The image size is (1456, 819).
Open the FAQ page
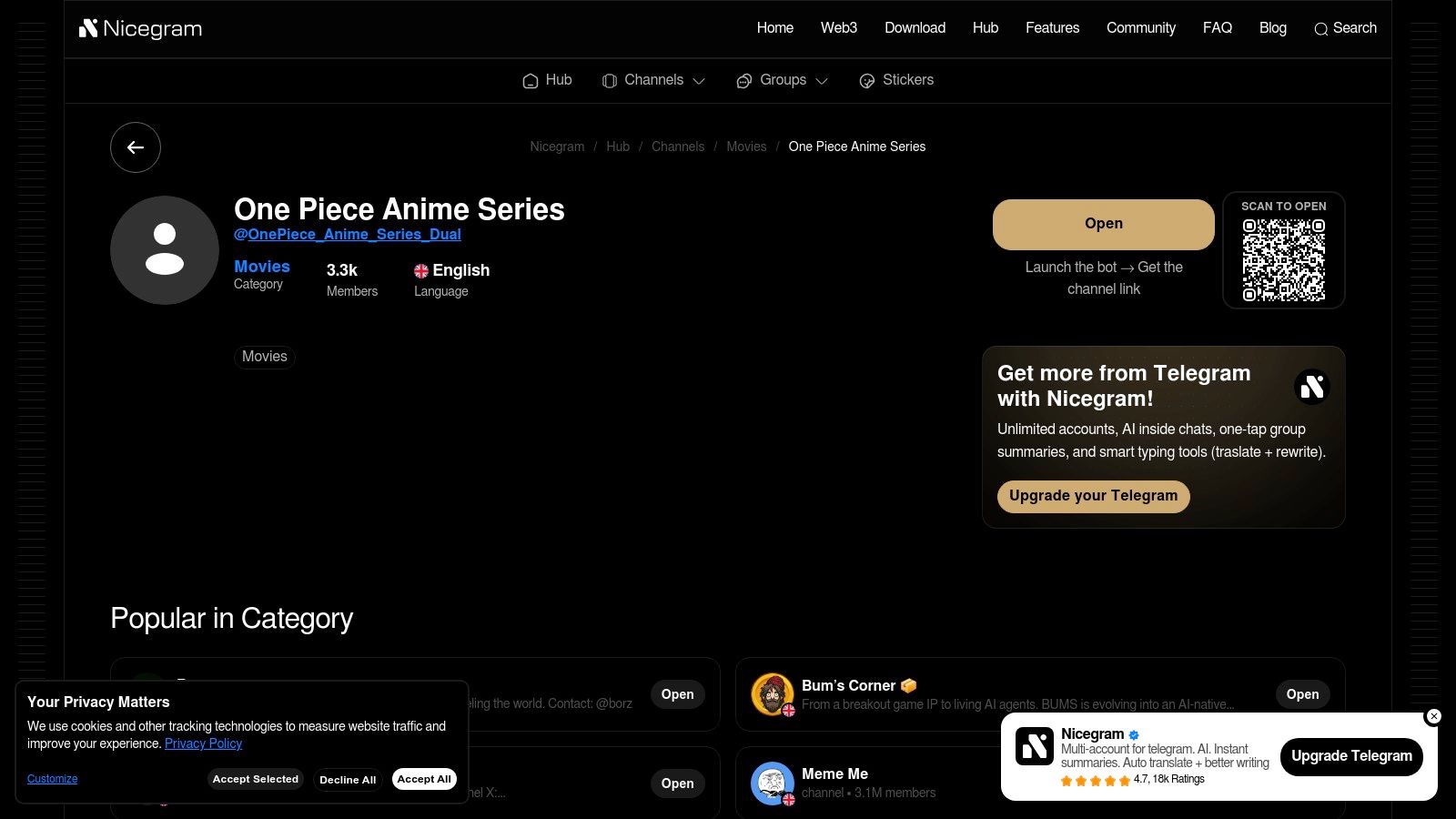point(1218,28)
